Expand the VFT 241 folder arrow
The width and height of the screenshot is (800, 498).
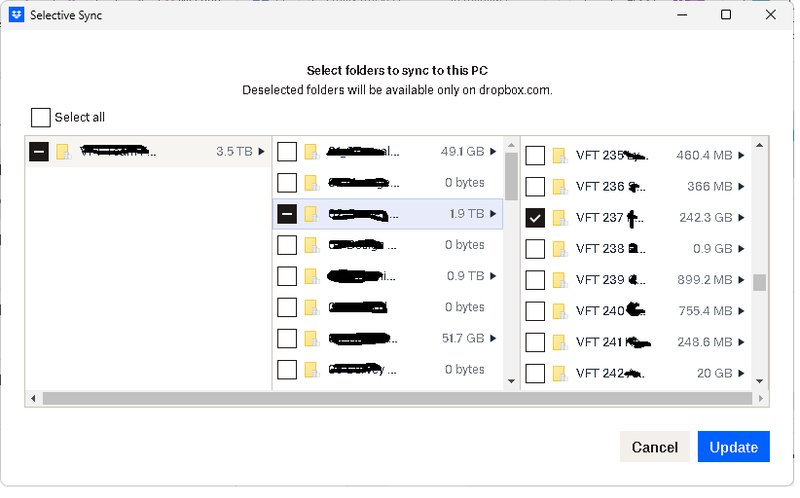(x=741, y=343)
